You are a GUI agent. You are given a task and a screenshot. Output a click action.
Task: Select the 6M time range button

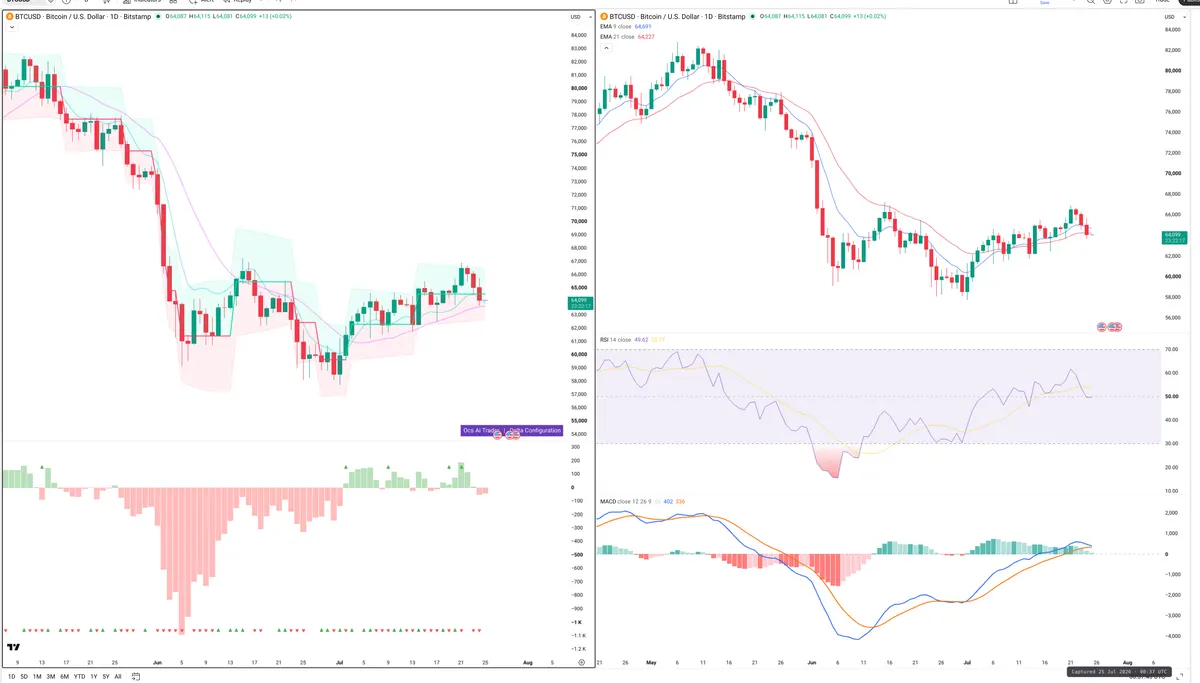(64, 677)
